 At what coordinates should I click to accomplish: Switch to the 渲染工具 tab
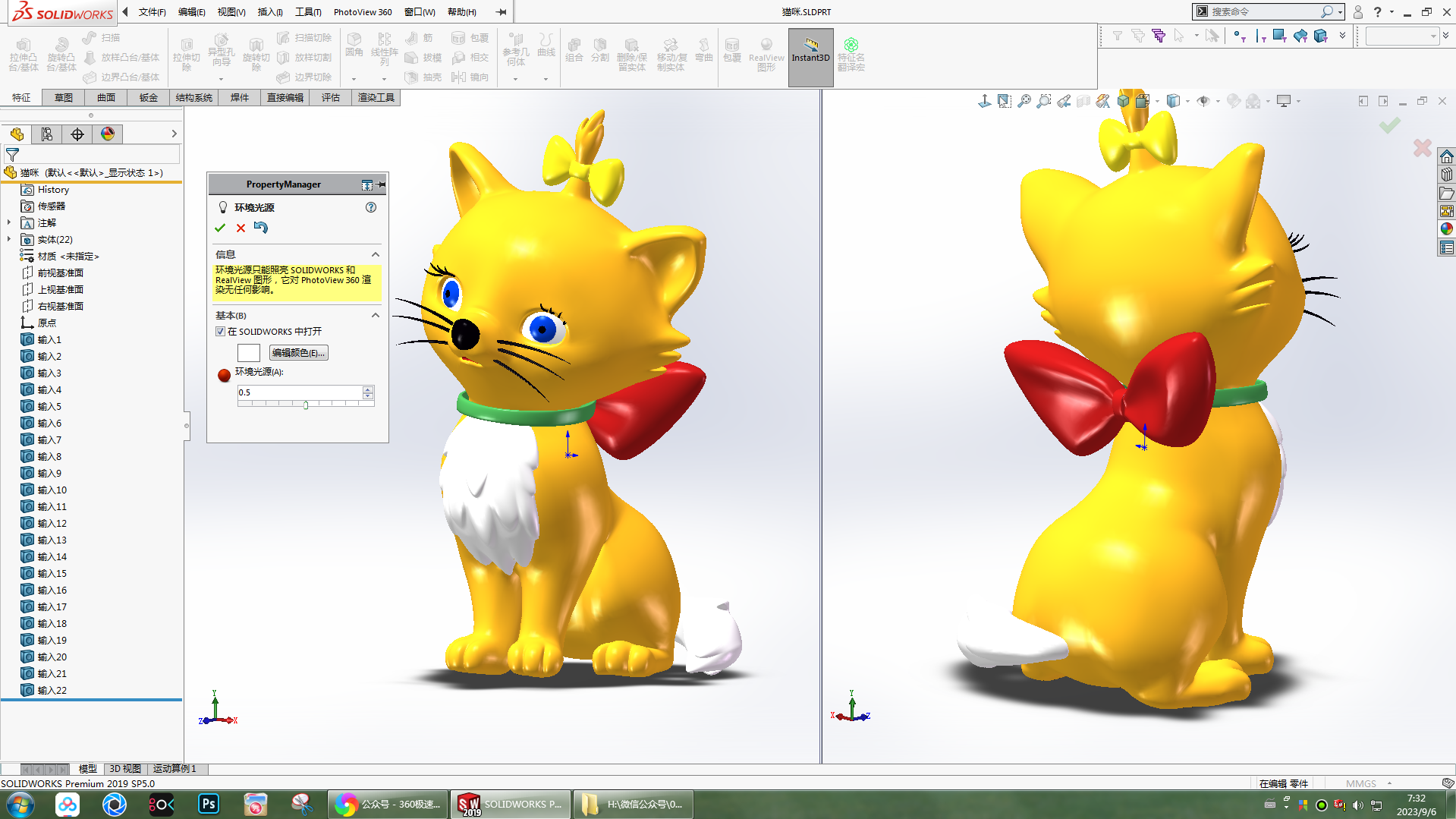point(376,98)
